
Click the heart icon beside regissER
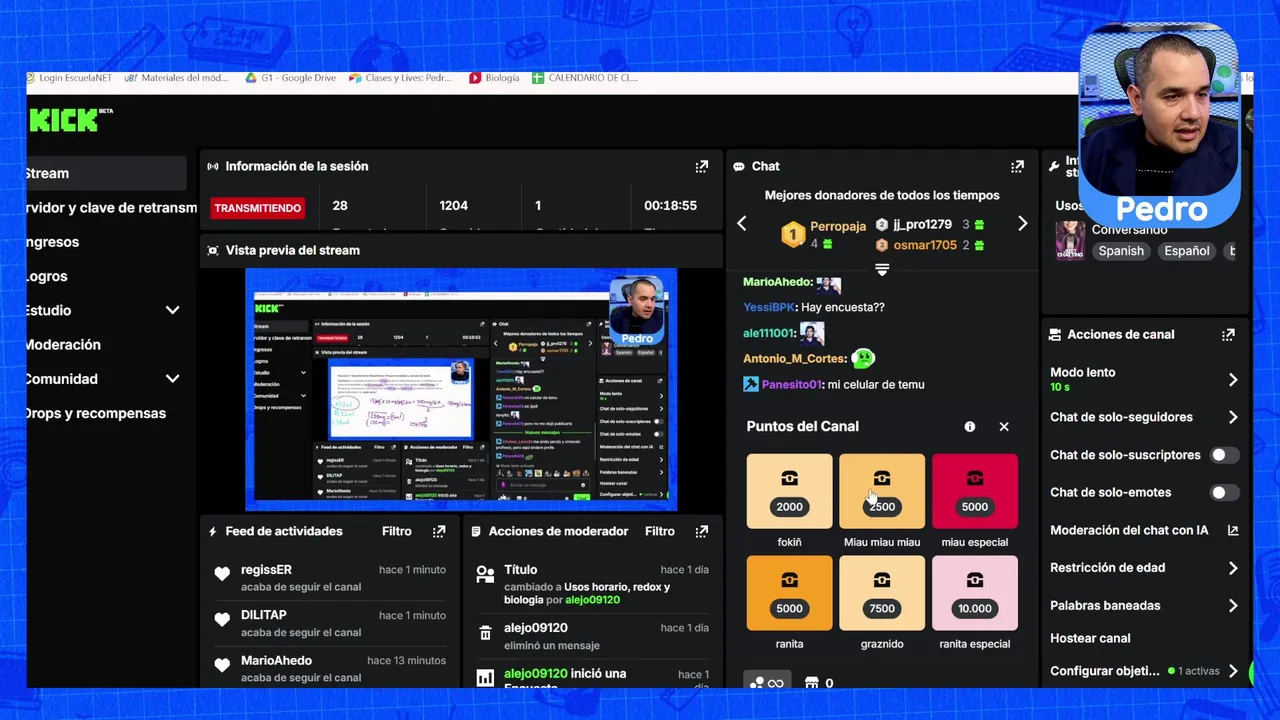[x=222, y=574]
